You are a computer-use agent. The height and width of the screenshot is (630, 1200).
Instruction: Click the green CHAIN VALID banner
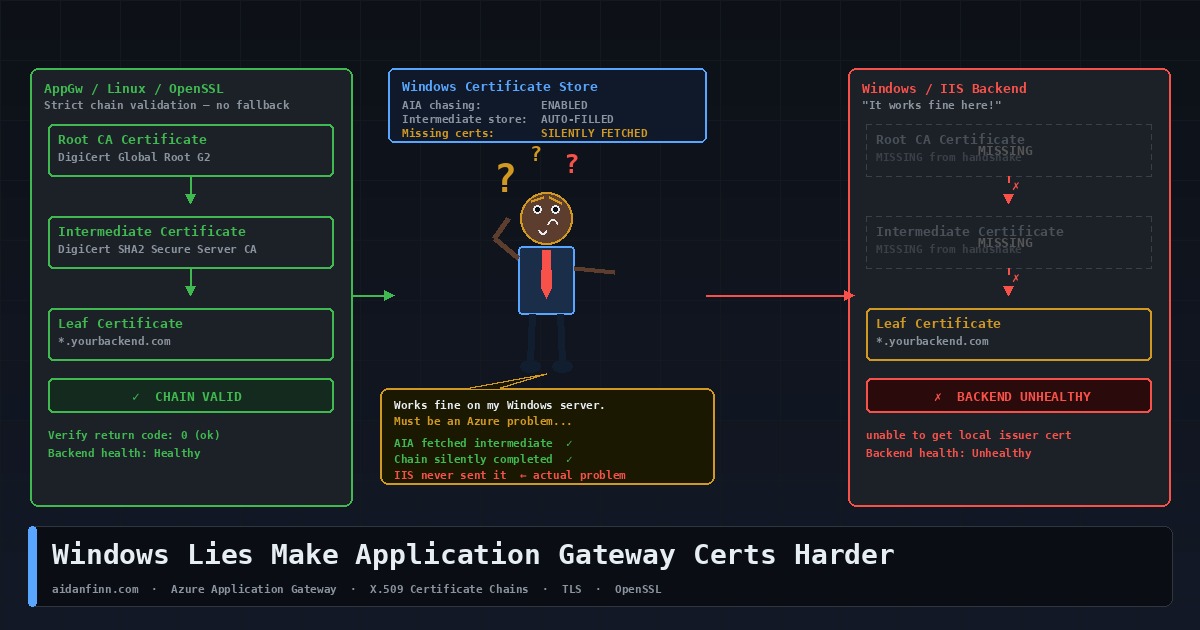[x=191, y=396]
